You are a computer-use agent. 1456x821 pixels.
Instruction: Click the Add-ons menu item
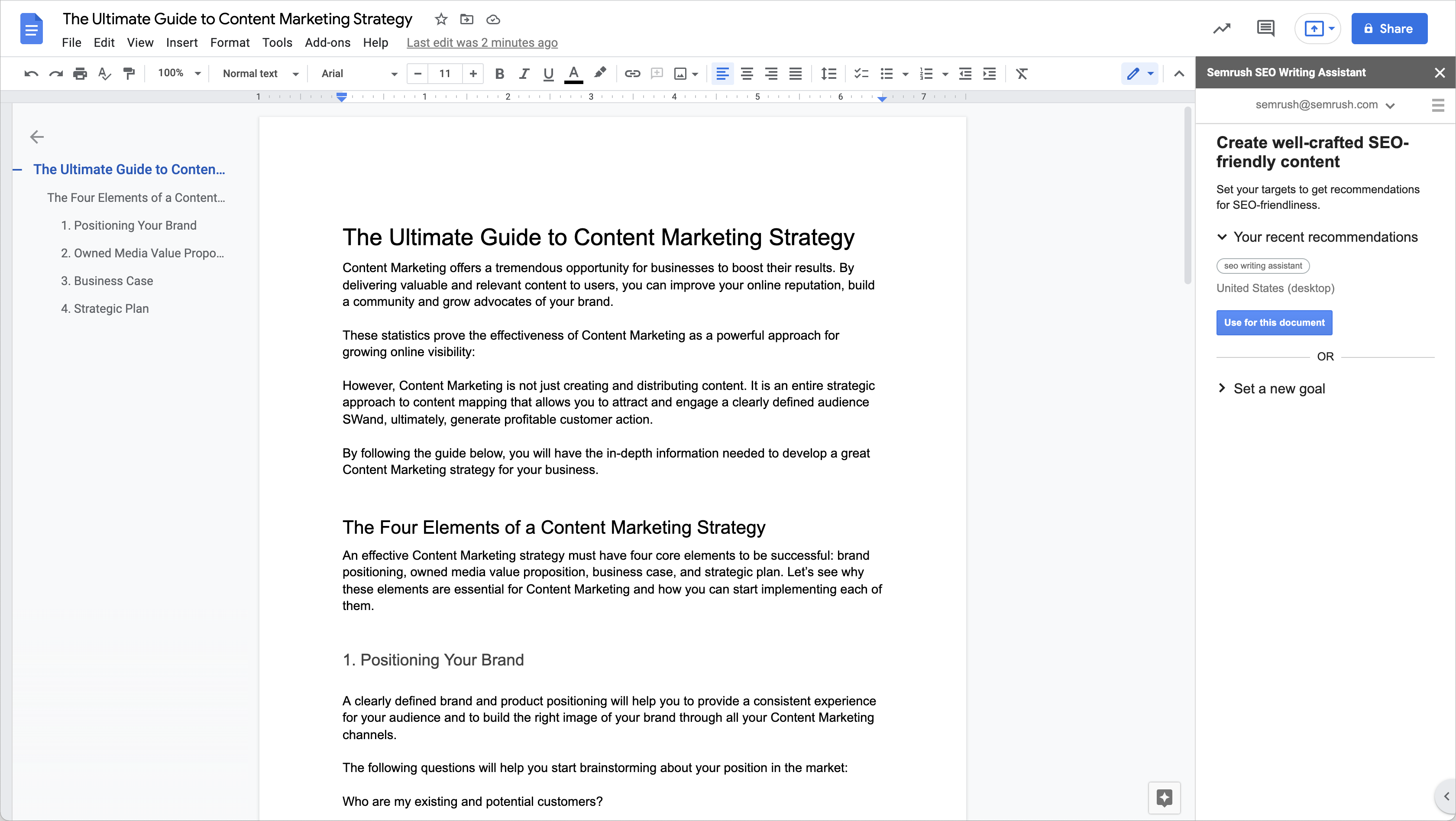[x=327, y=42]
